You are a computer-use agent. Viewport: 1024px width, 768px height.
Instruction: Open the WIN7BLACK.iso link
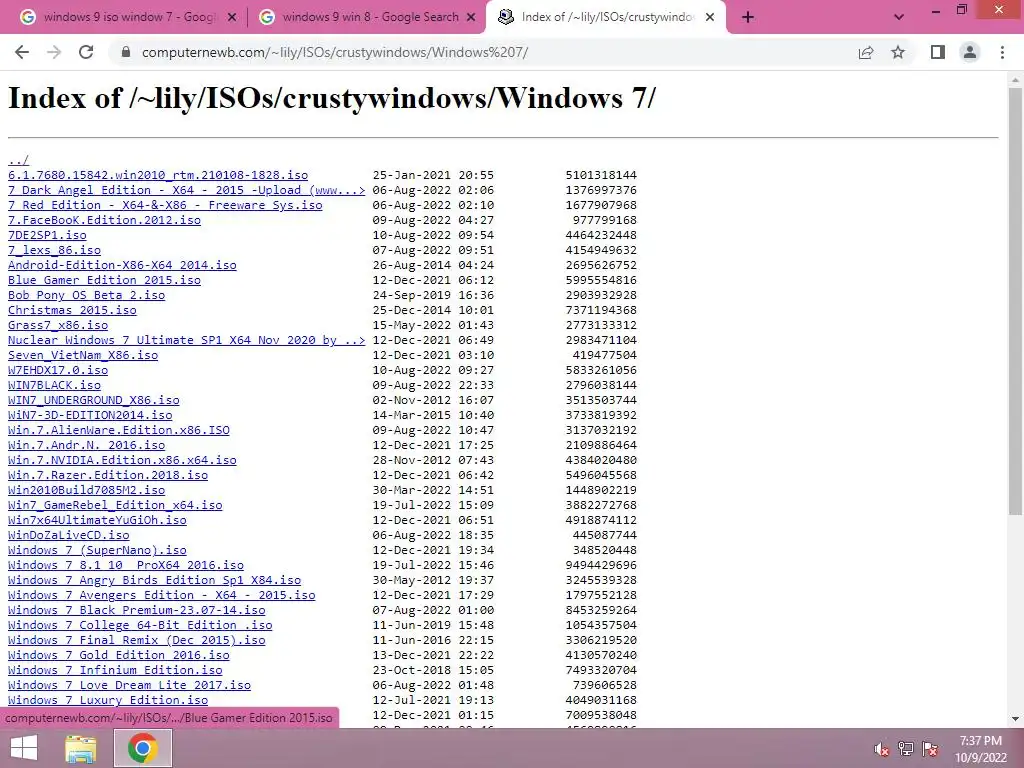point(54,385)
